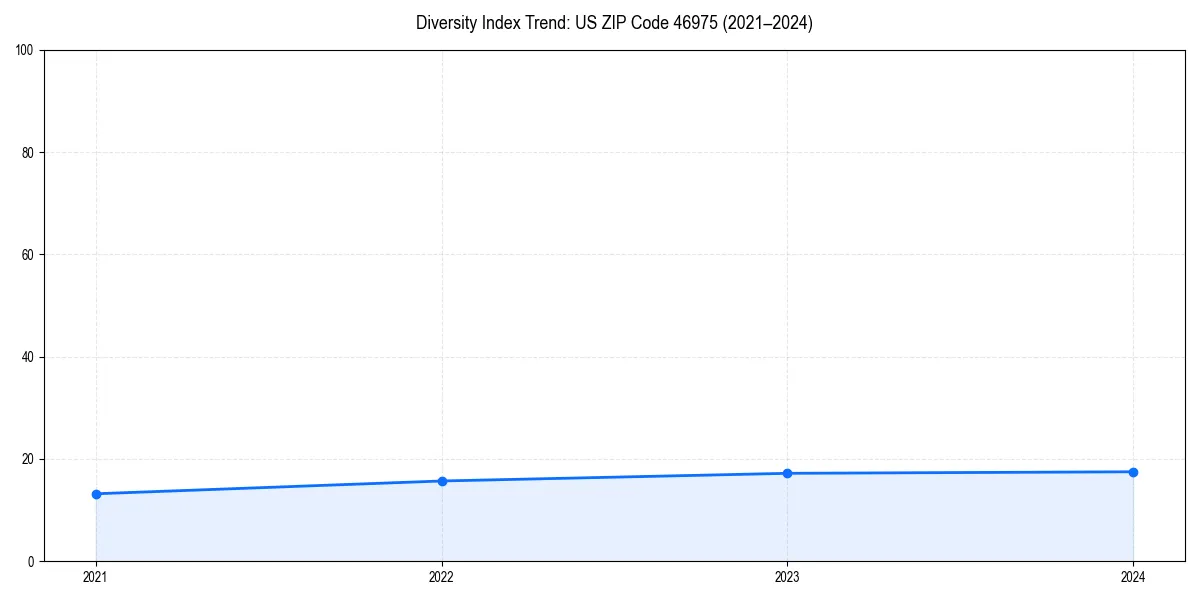
Task: Select the 2023 data point marker
Action: tap(787, 472)
